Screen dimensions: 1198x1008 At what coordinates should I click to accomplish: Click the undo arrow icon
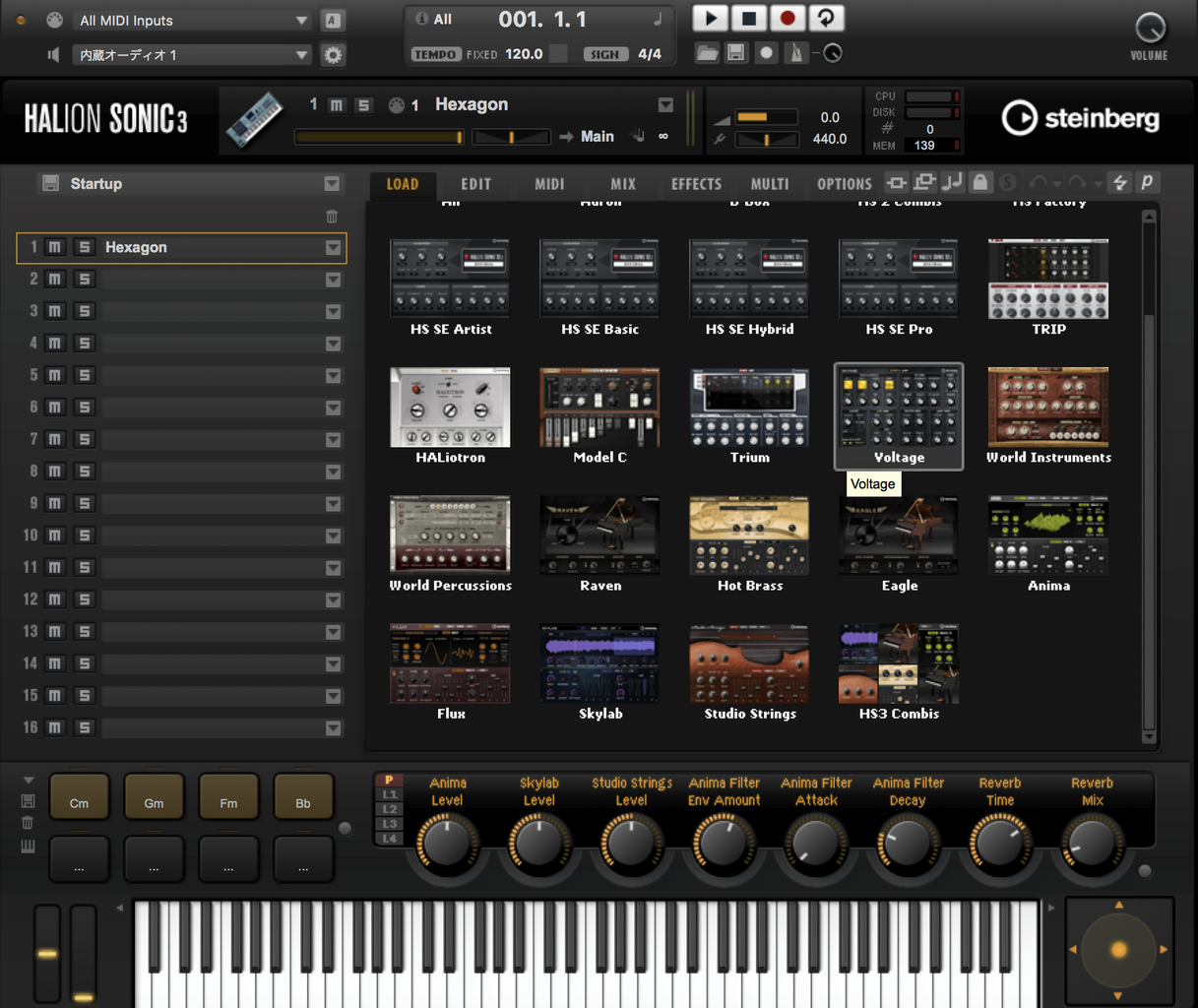1038,183
